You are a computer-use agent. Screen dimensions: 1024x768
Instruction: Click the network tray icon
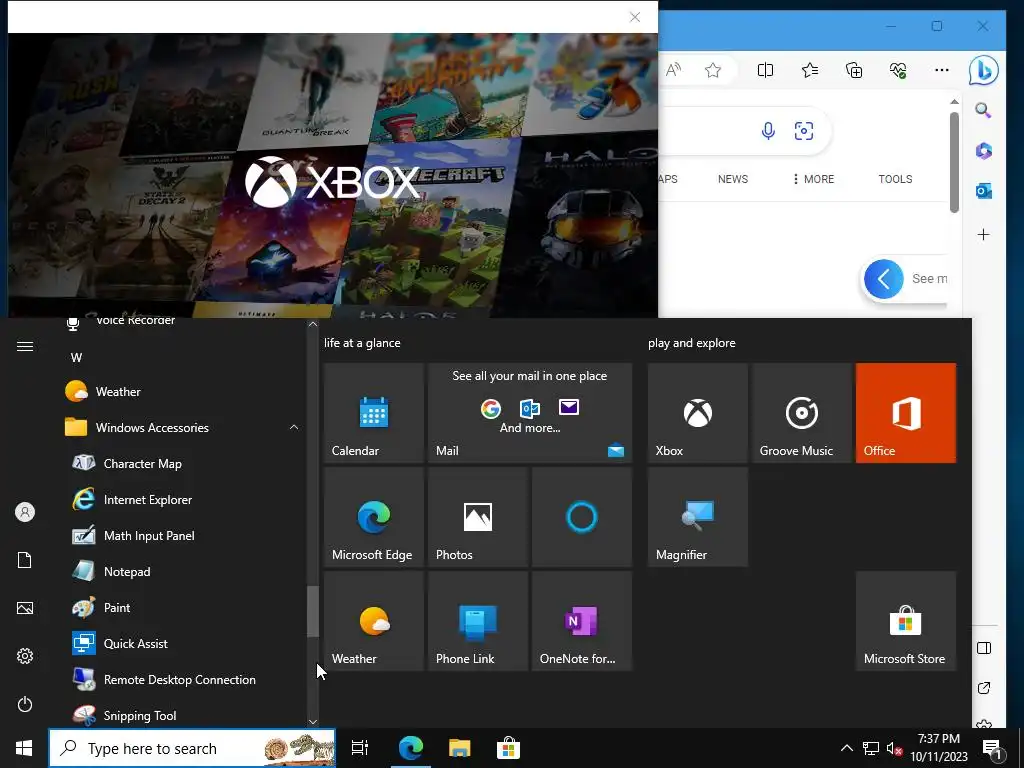tap(871, 748)
